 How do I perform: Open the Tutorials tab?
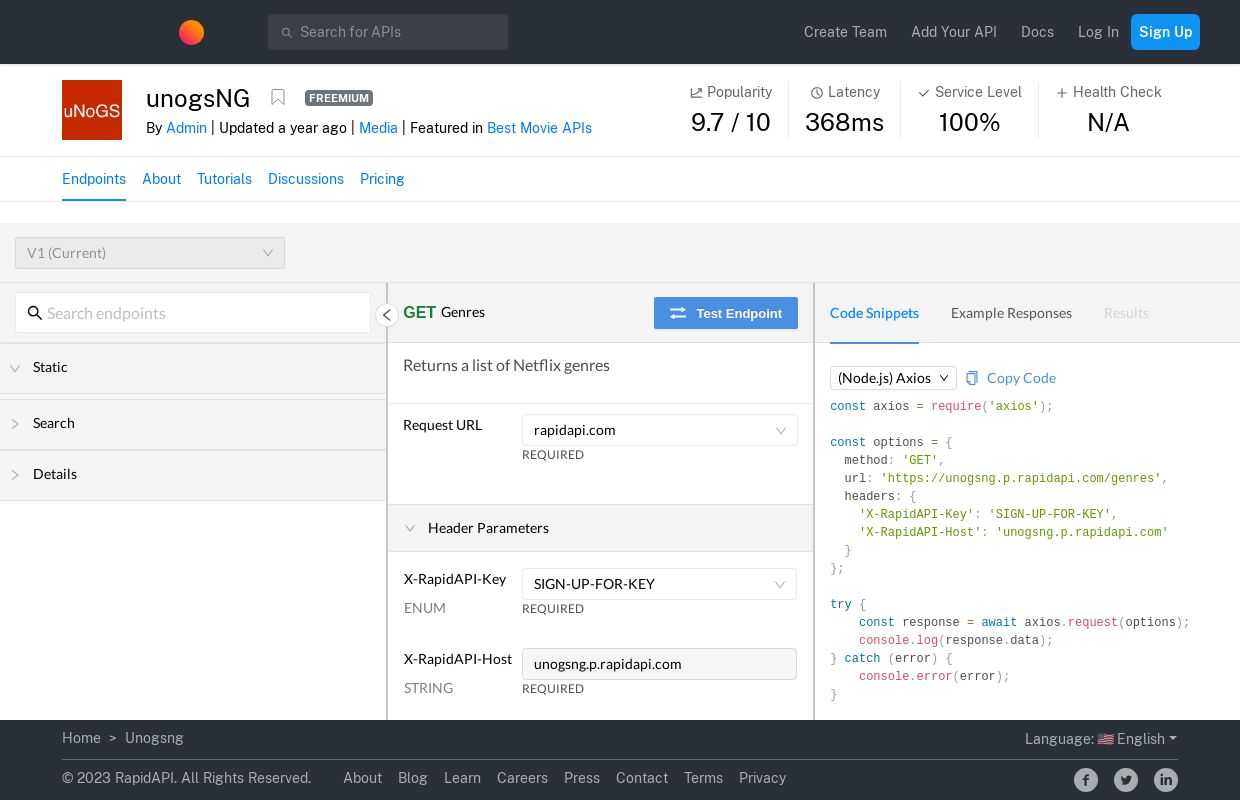click(224, 179)
